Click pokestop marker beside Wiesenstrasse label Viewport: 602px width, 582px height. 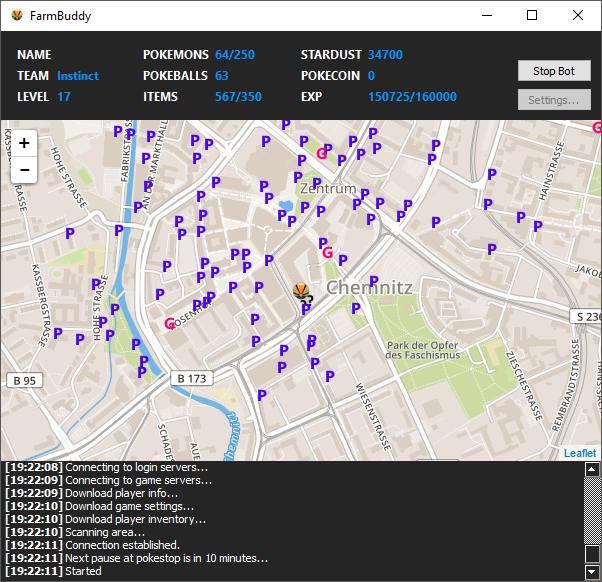(x=331, y=376)
